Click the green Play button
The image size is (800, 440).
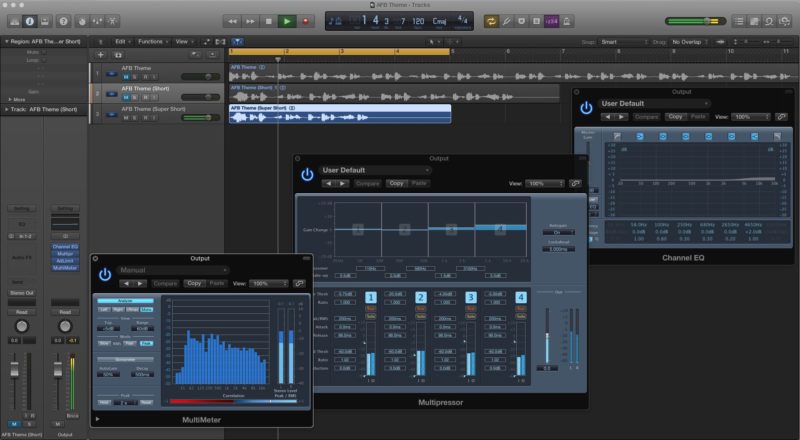pos(287,21)
